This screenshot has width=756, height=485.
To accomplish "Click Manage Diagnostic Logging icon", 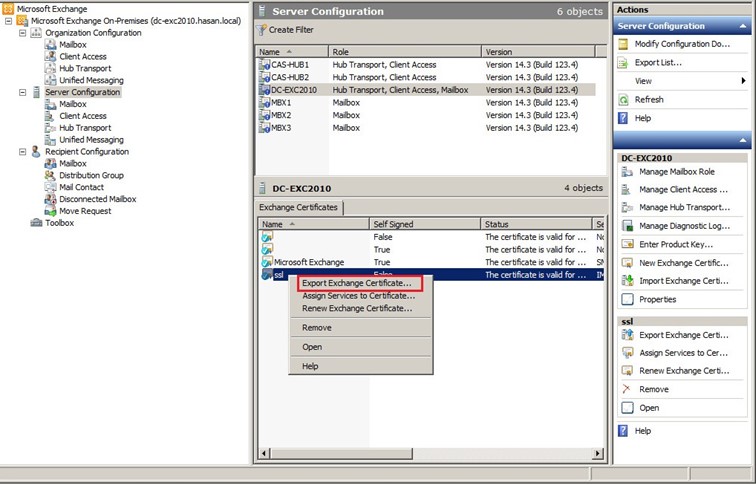I will [627, 226].
